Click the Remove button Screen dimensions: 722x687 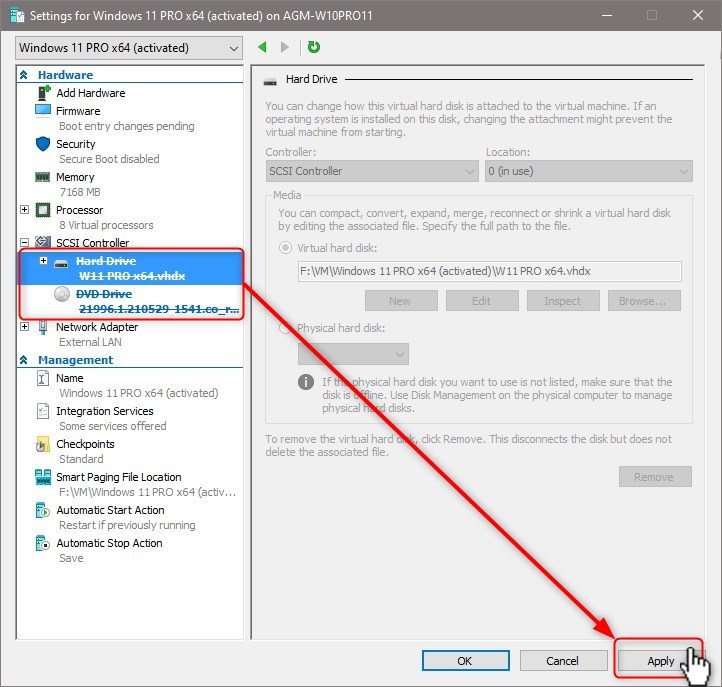click(x=655, y=477)
